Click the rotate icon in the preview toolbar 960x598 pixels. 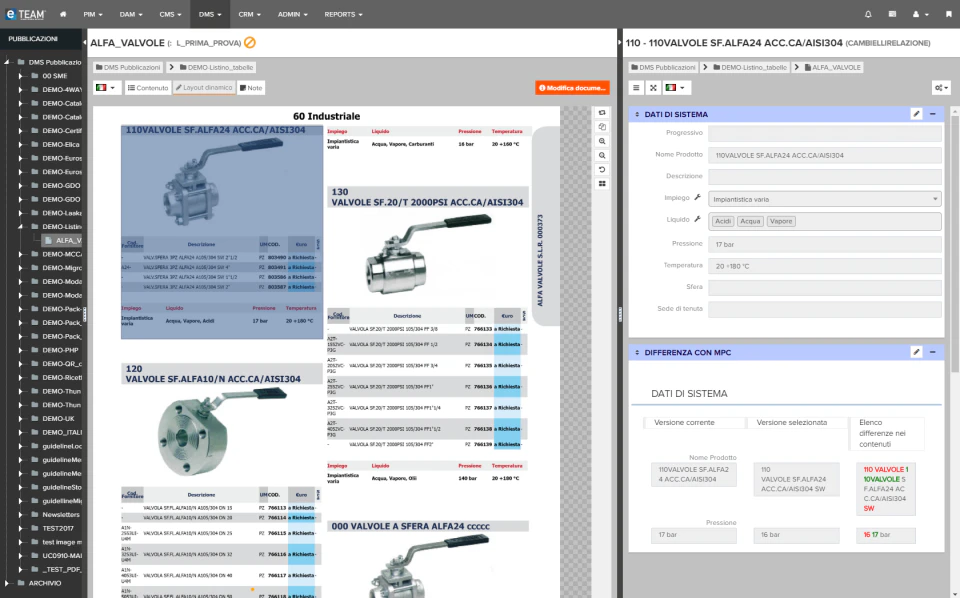(601, 168)
